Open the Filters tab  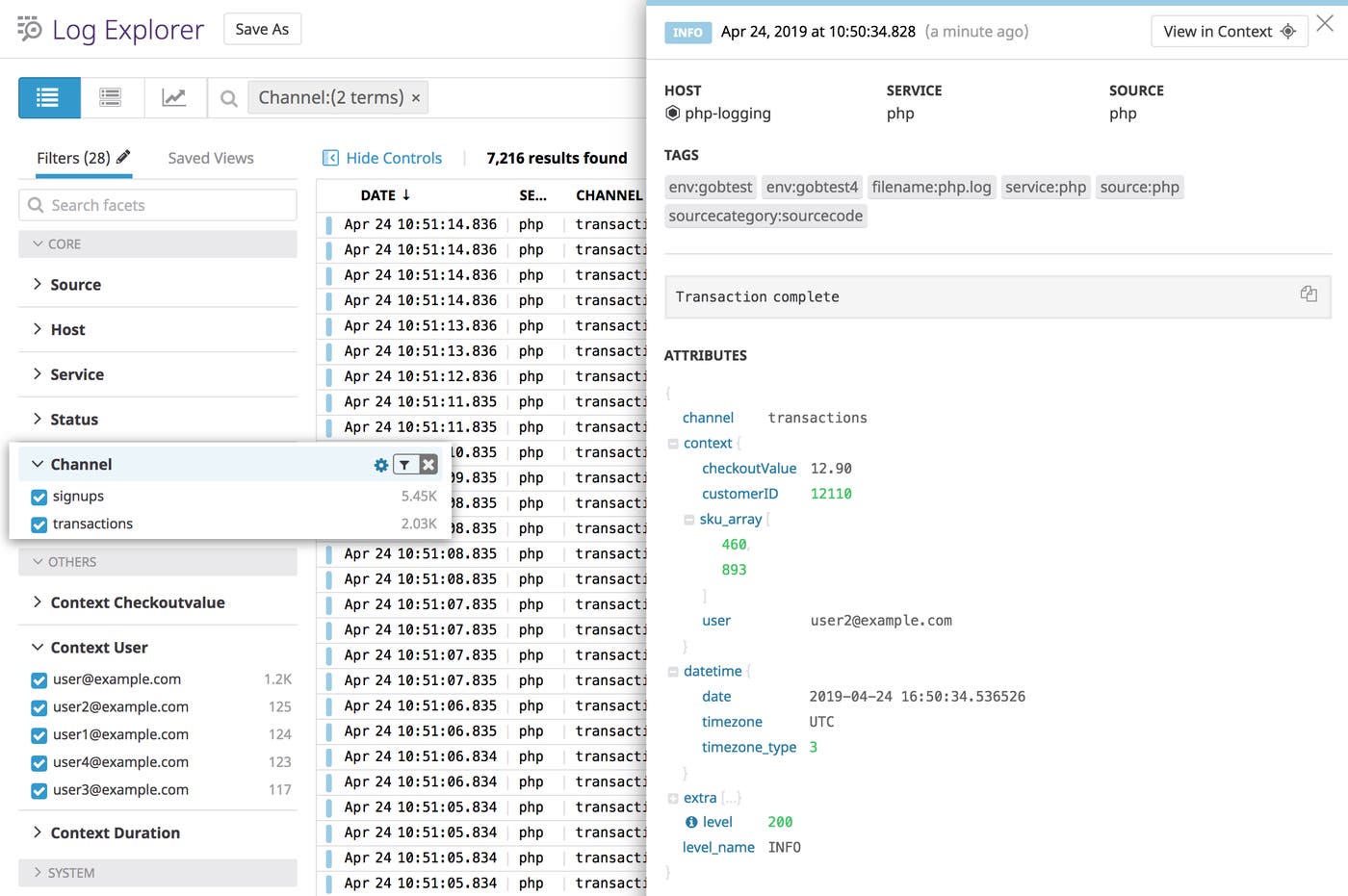[75, 157]
